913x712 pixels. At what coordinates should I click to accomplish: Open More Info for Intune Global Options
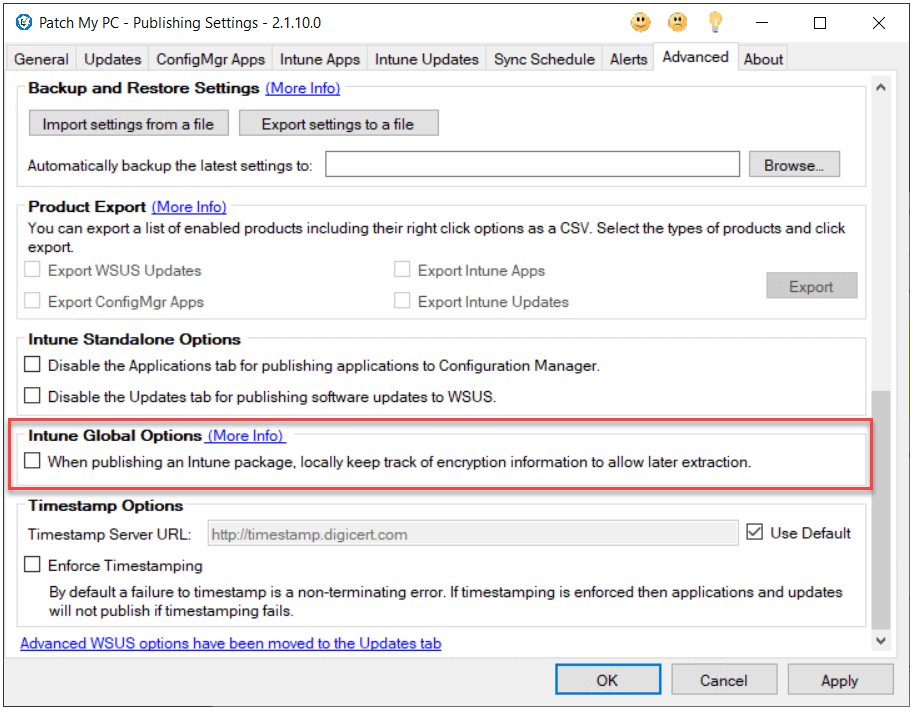coord(246,436)
